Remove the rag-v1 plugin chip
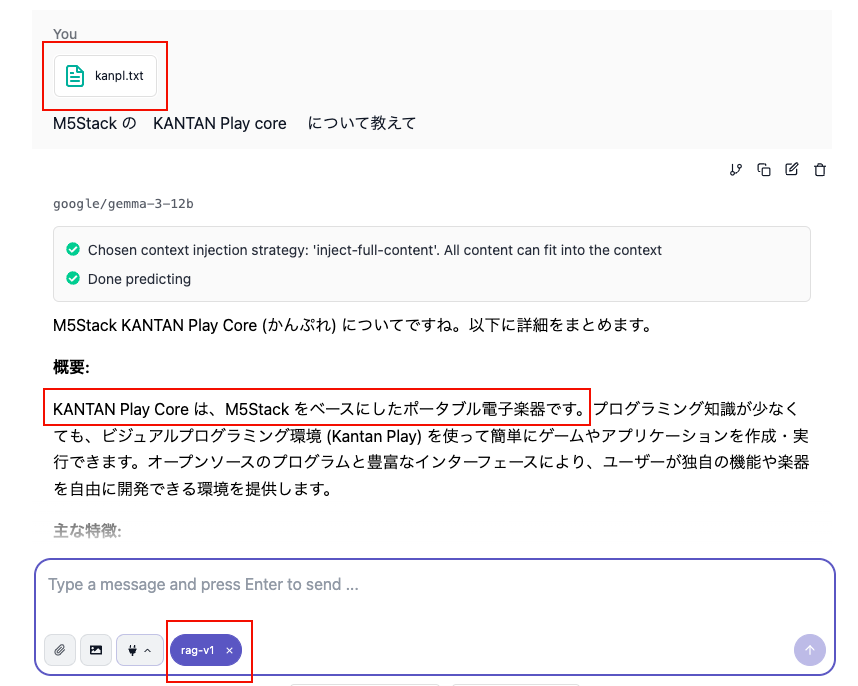This screenshot has width=858, height=686. click(229, 650)
